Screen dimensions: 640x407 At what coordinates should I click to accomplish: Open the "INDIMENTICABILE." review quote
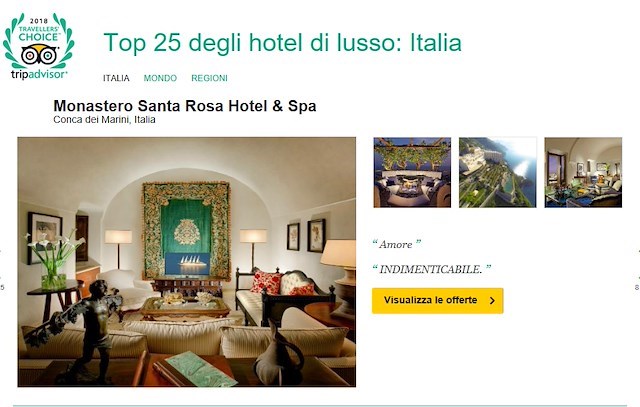[431, 269]
